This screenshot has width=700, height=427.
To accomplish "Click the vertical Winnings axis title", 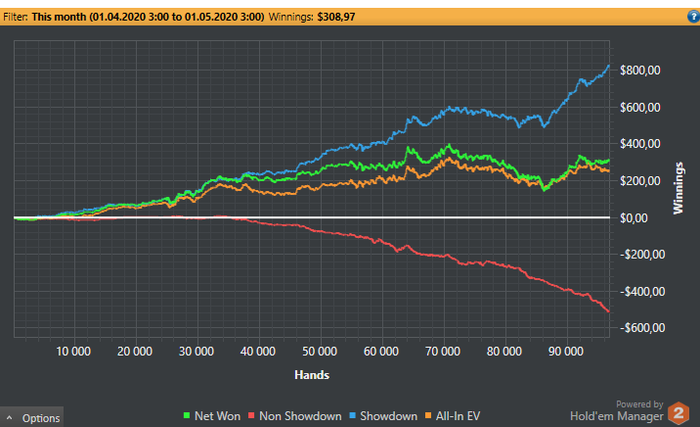I will [678, 188].
